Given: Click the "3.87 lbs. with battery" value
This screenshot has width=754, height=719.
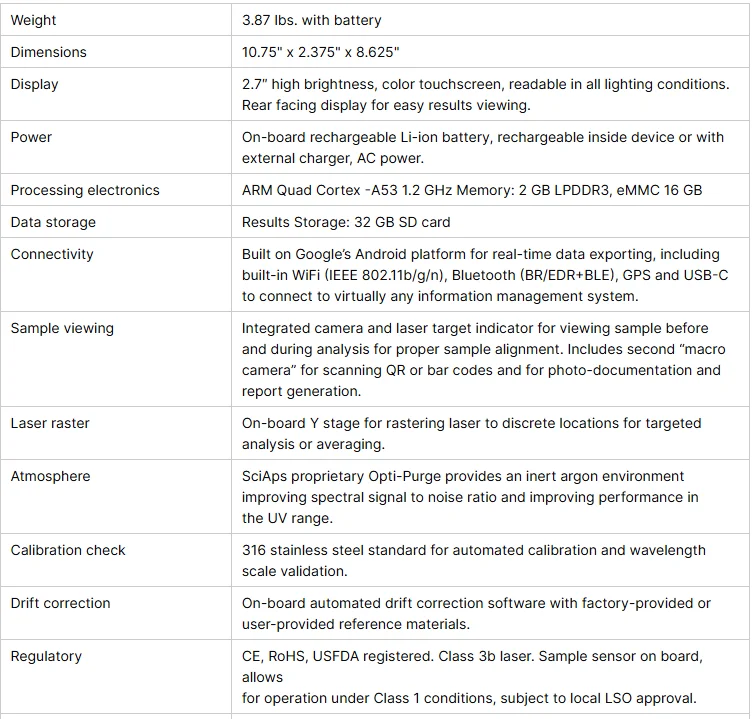Looking at the screenshot, I should click(x=312, y=20).
